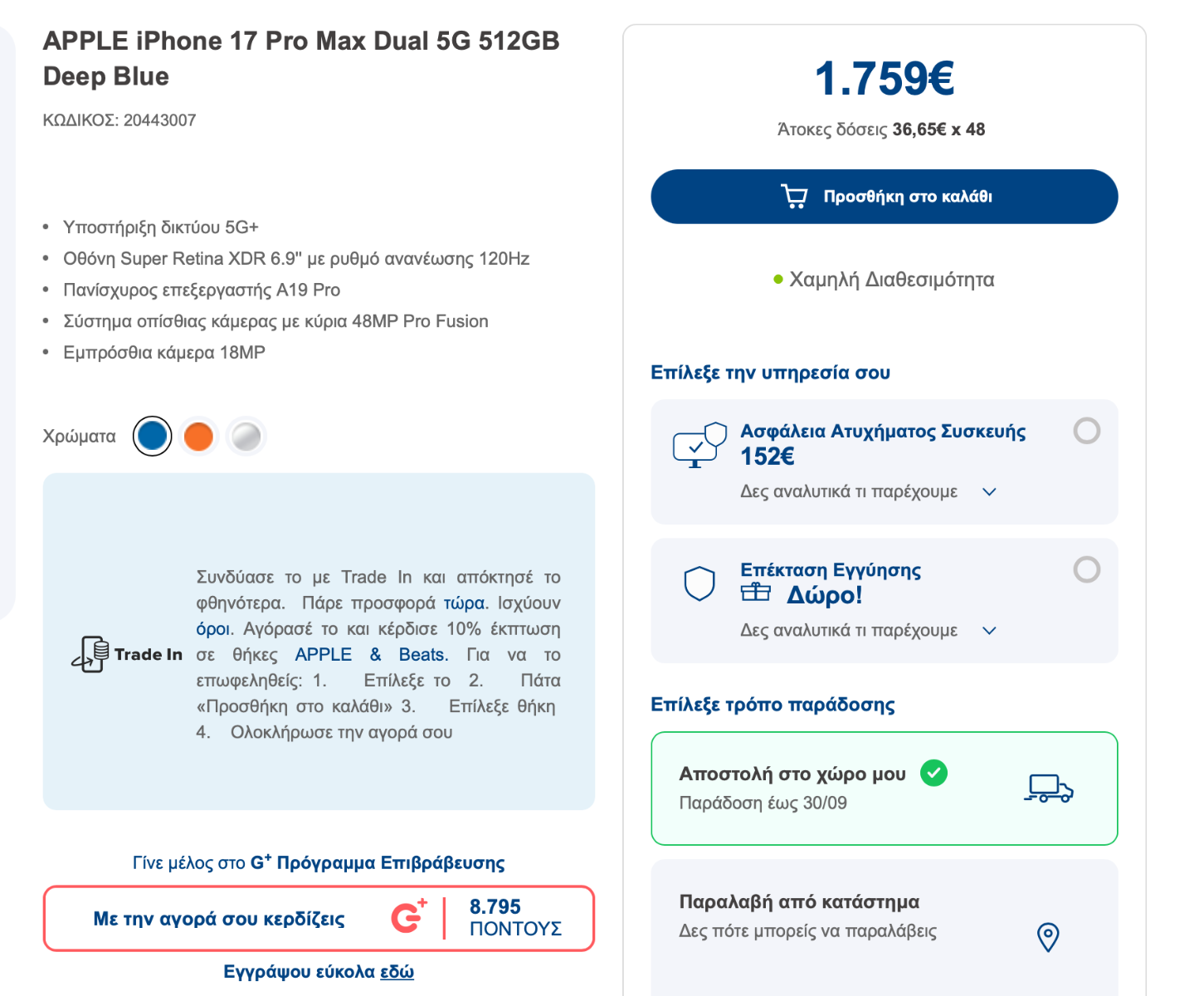Click the delivery truck icon
Image resolution: width=1204 pixels, height=996 pixels.
coord(1048,788)
